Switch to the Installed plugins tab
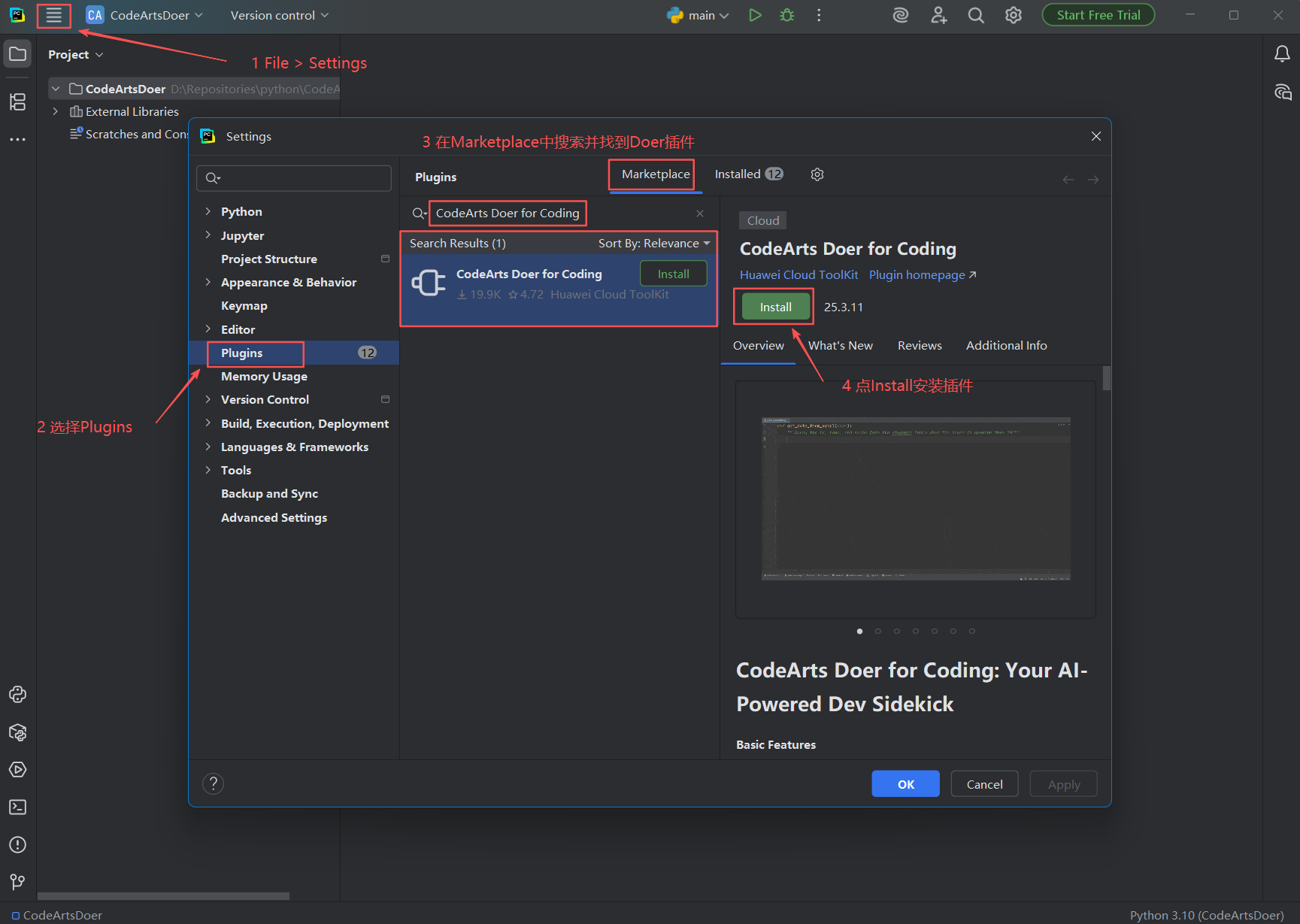Viewport: 1300px width, 924px height. coord(748,174)
